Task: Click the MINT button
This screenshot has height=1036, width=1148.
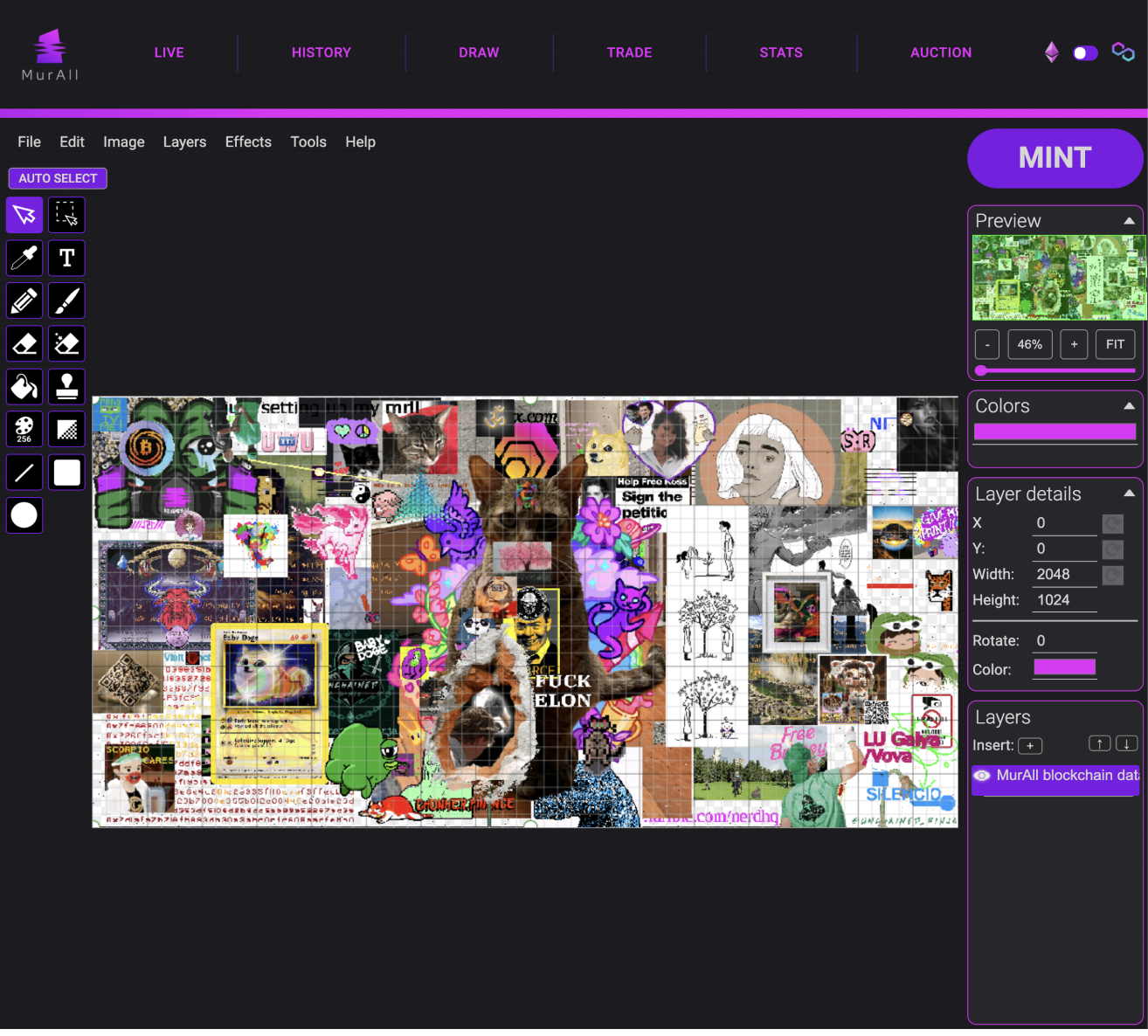Action: click(x=1055, y=158)
